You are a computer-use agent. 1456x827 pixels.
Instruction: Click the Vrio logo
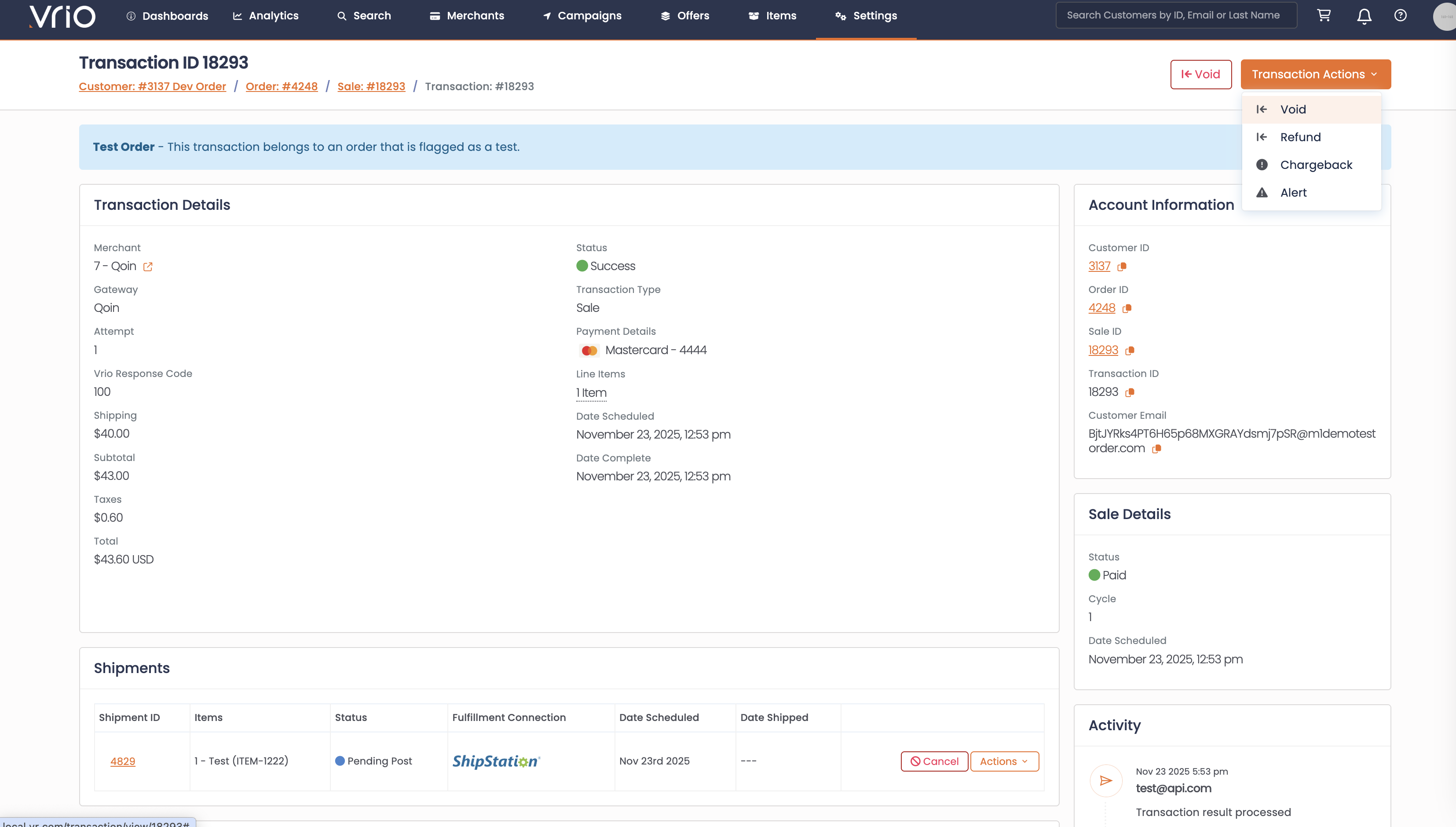pos(62,16)
